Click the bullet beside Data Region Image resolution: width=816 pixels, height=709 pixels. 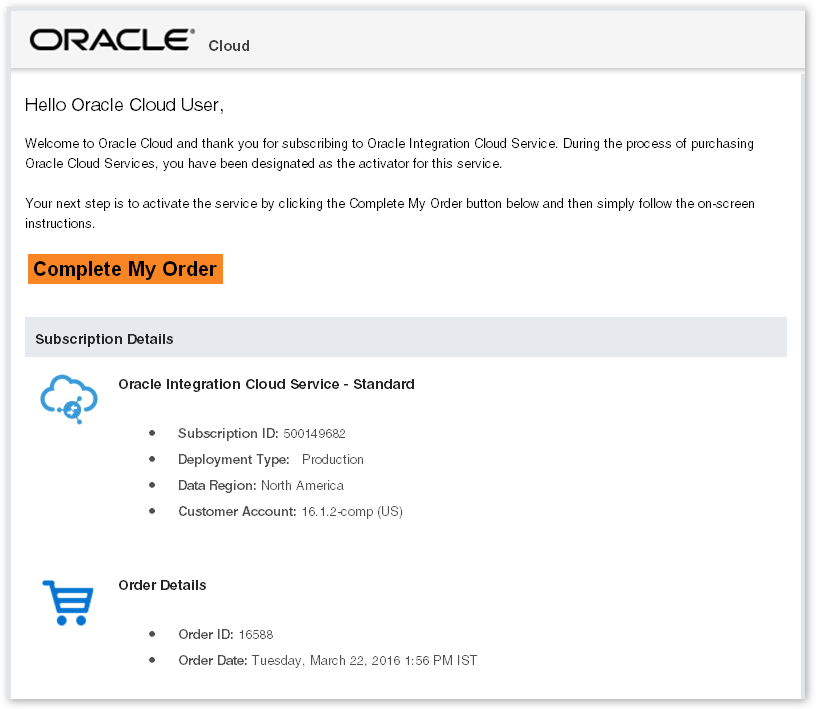click(x=152, y=485)
